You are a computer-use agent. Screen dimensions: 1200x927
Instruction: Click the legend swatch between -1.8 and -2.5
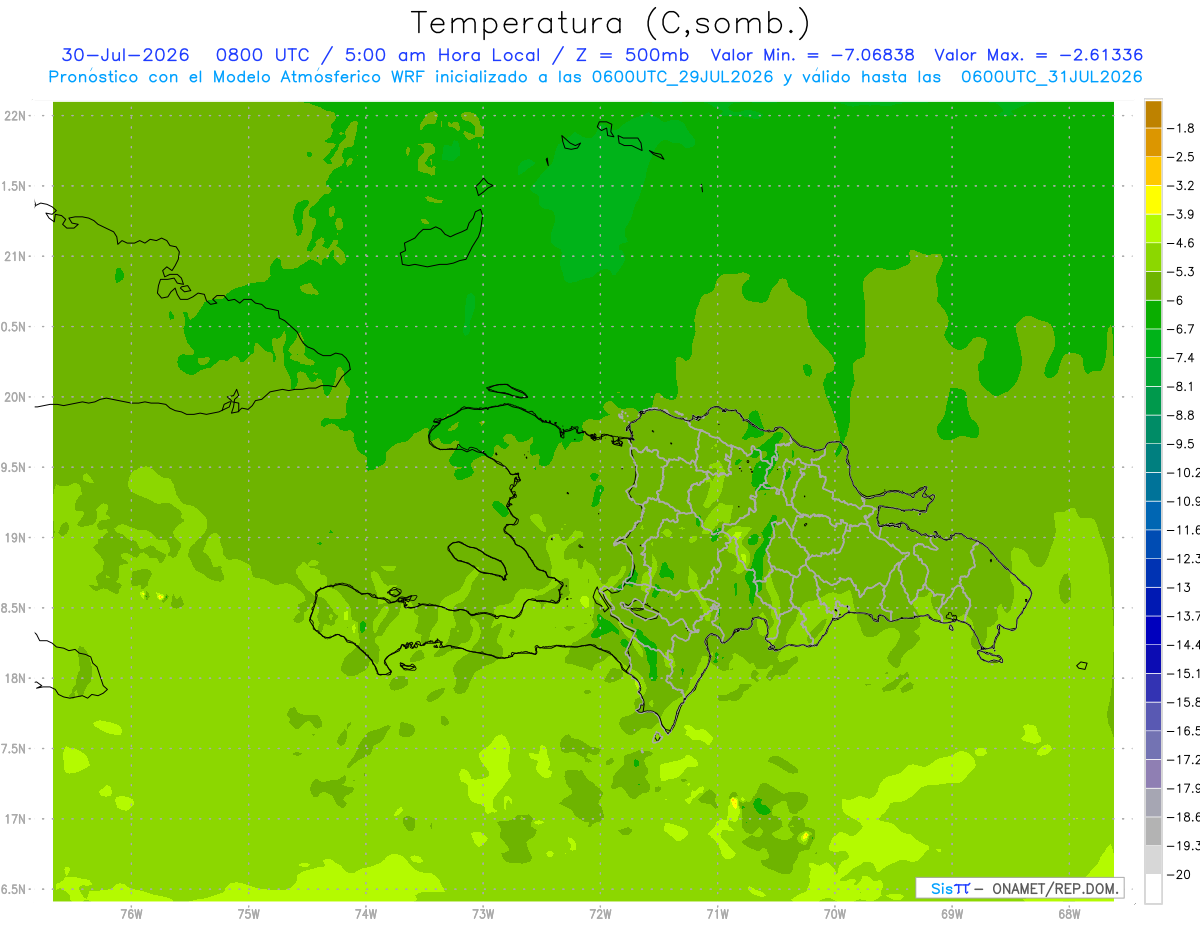[1153, 142]
